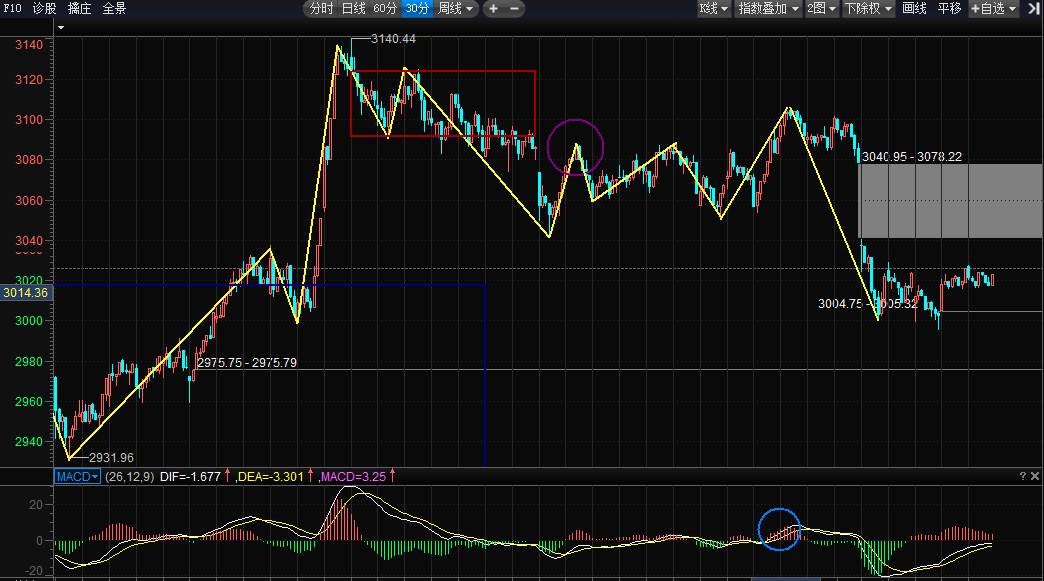Click the 3100 mark on price axis
Viewport: 1044px width, 581px height.
[x=29, y=120]
